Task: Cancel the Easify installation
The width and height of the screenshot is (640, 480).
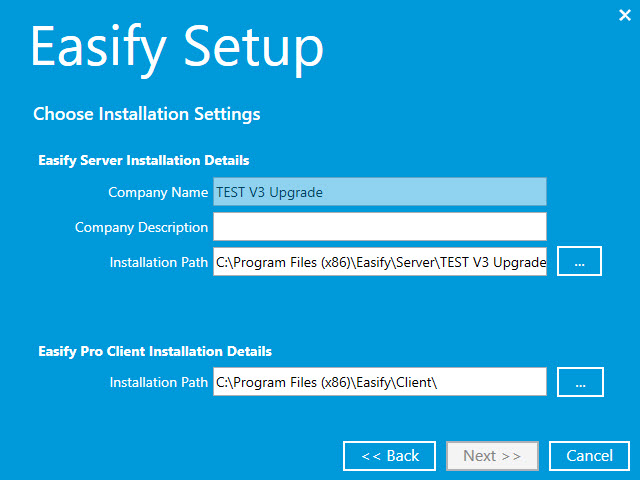Action: coord(589,456)
